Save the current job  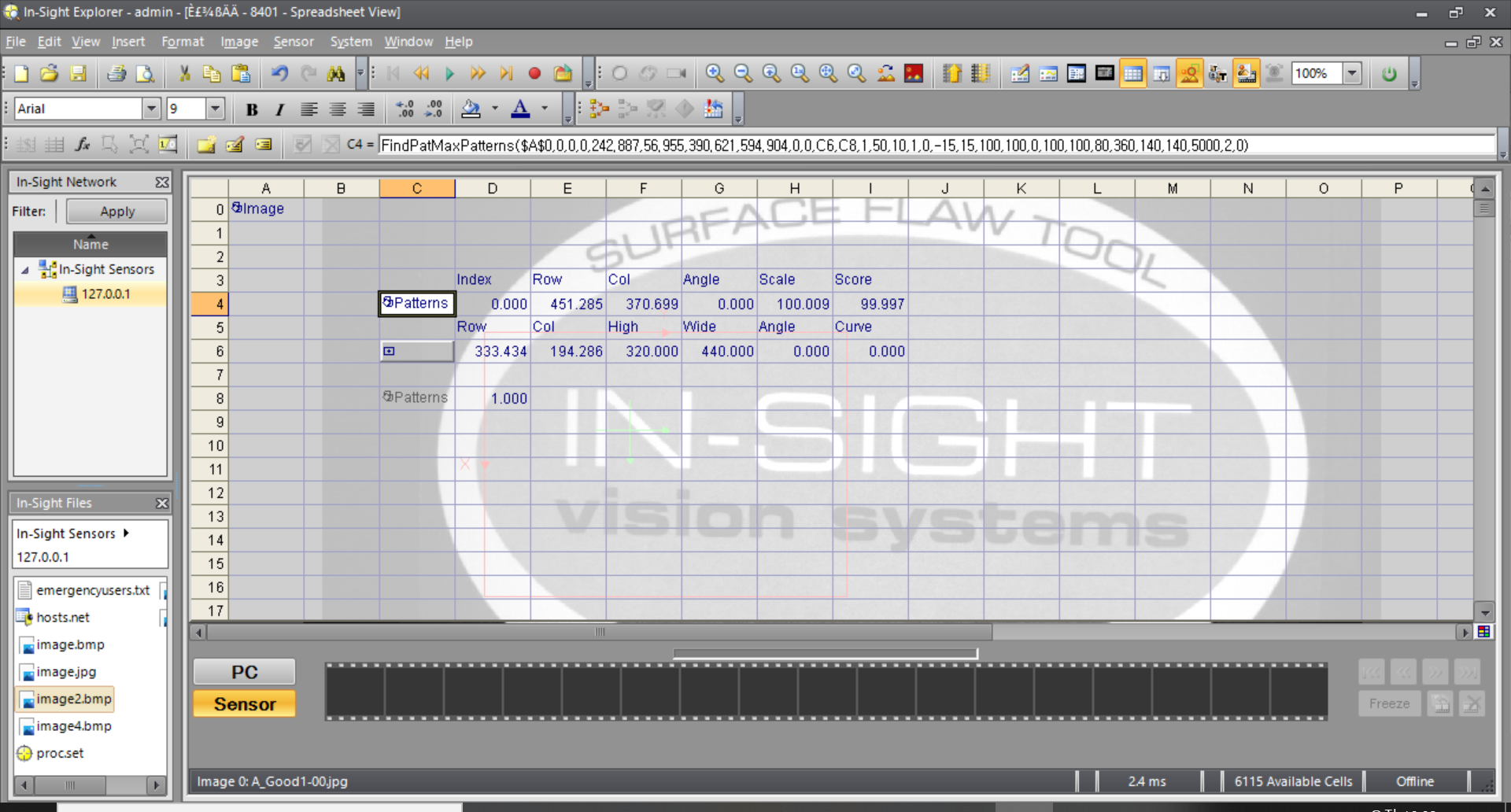pos(78,74)
